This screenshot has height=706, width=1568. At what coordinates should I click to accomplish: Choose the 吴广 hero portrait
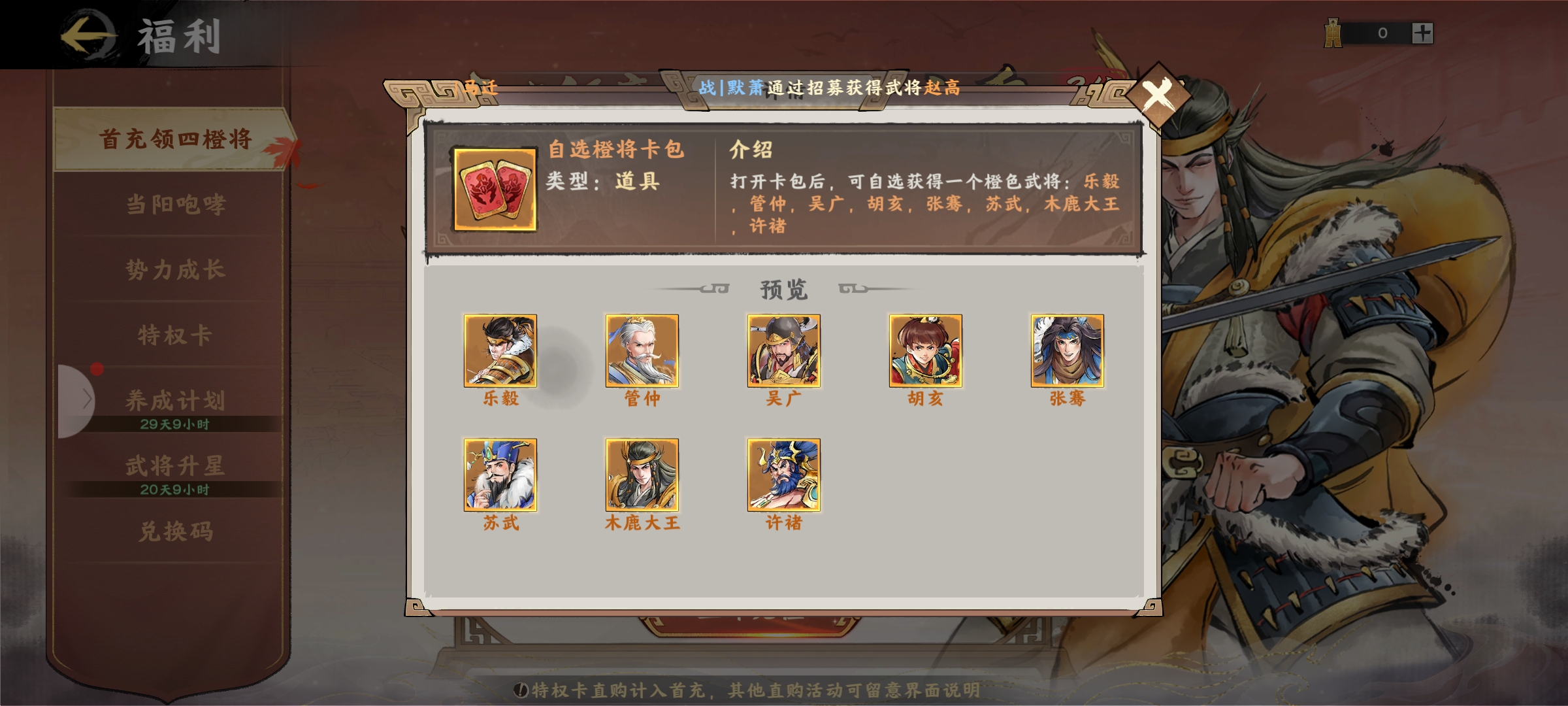tap(784, 351)
